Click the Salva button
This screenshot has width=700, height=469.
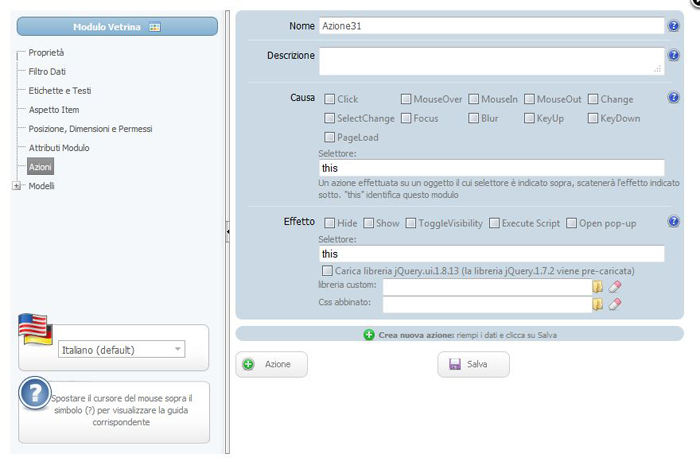click(473, 364)
